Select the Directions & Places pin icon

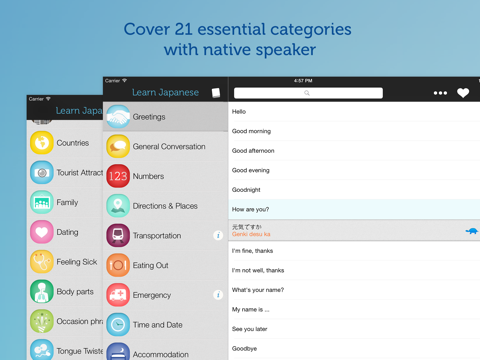click(118, 206)
